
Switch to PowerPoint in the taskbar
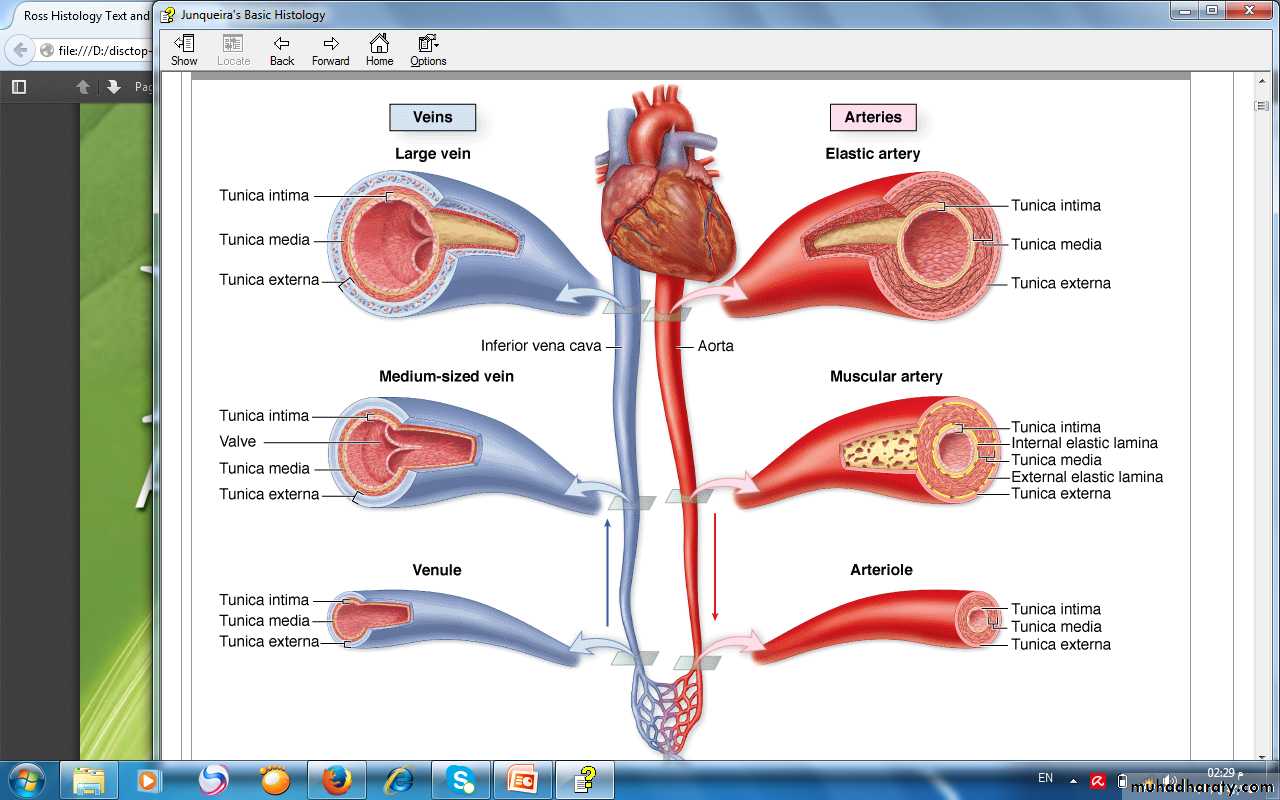(x=523, y=779)
